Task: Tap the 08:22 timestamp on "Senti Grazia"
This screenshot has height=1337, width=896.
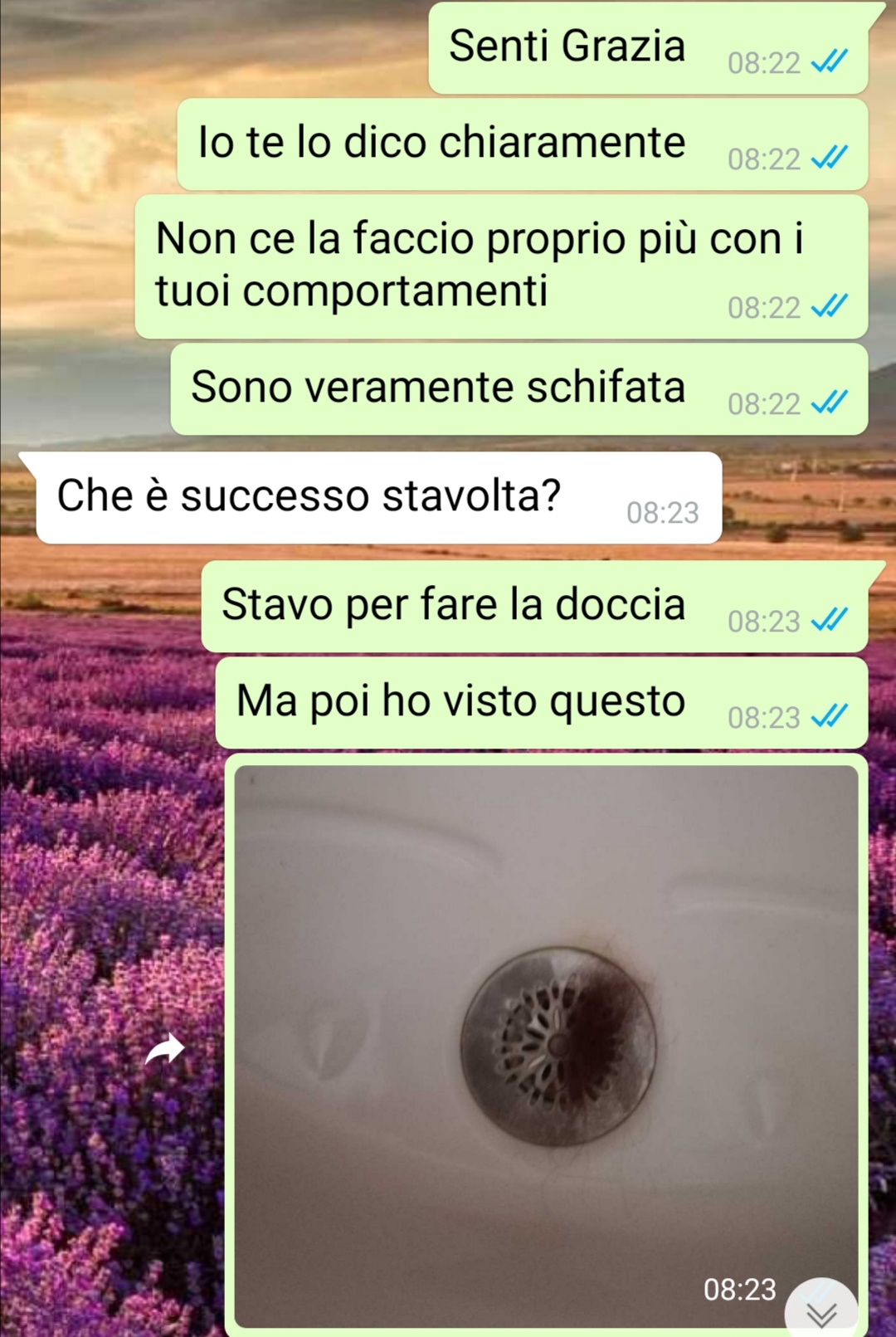Action: point(763,63)
